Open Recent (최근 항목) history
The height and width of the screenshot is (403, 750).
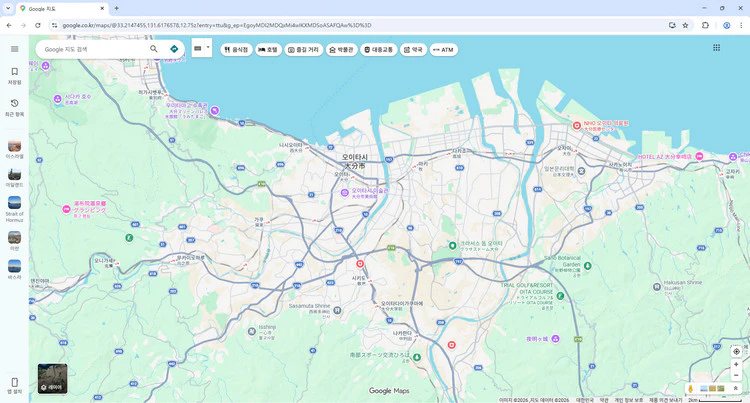14,107
